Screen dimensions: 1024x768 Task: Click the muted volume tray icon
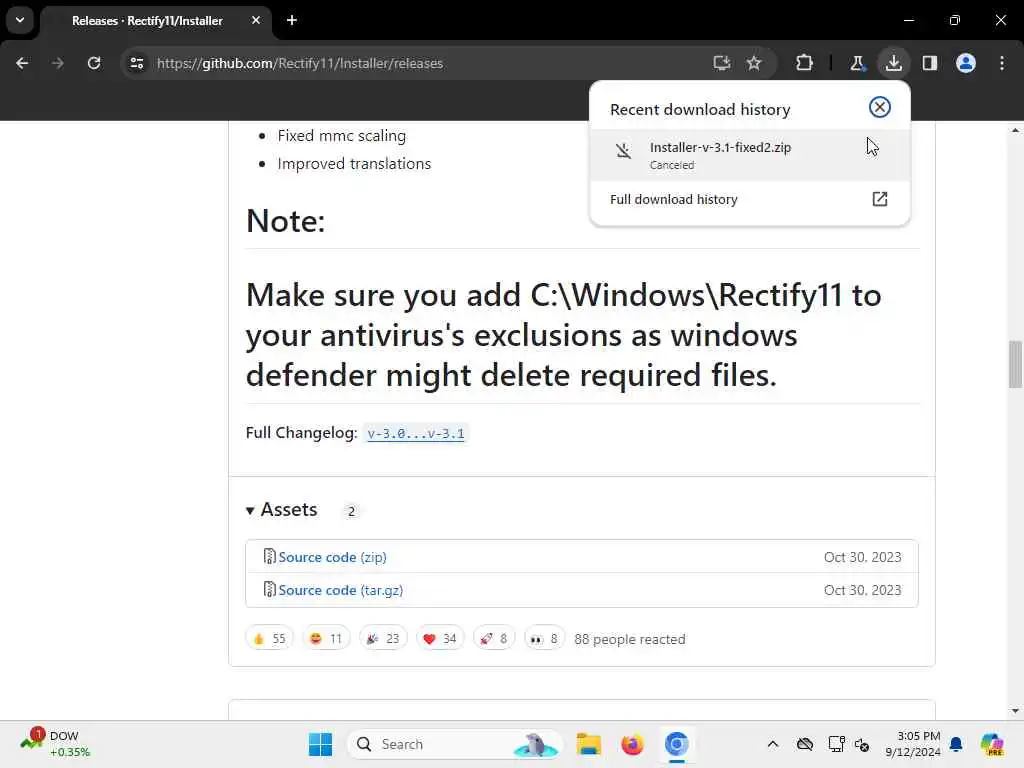(x=862, y=744)
